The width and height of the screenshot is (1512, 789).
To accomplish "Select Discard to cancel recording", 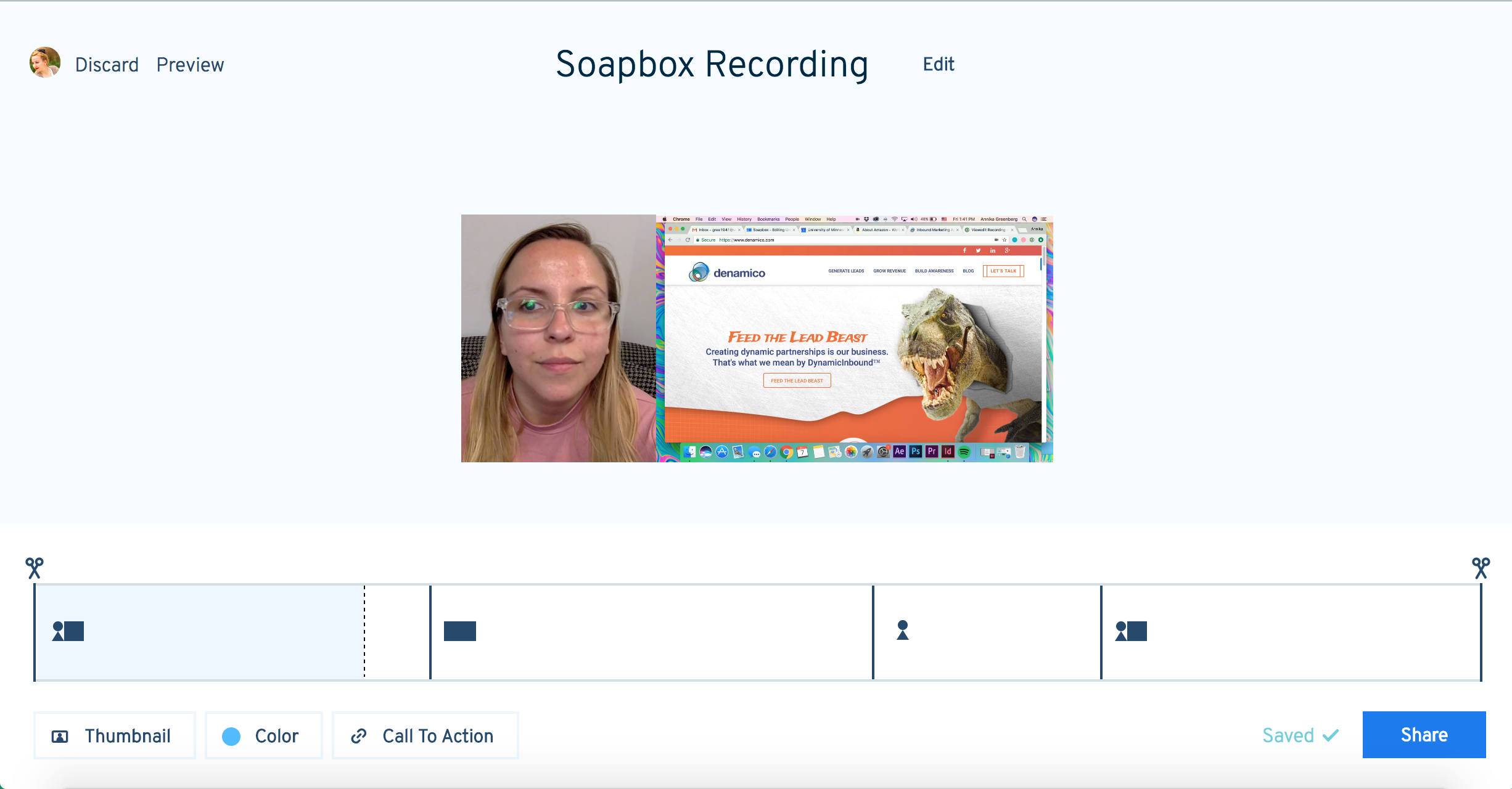I will [x=107, y=64].
